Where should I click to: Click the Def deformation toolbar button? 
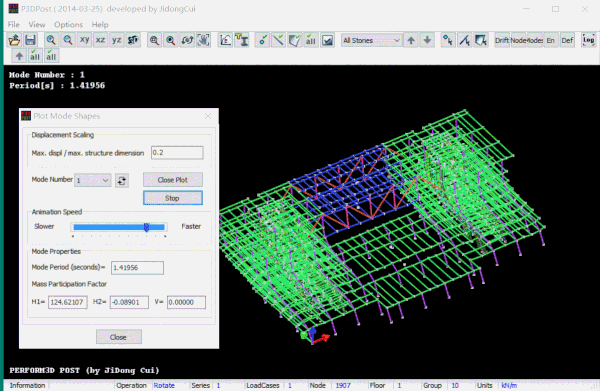pyautogui.click(x=567, y=40)
